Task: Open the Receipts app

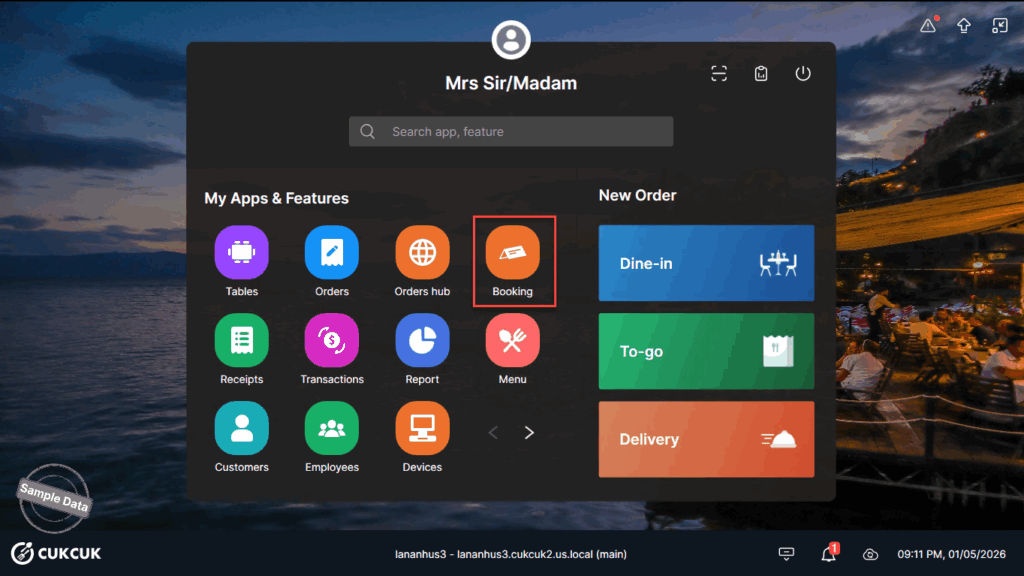Action: (x=241, y=341)
